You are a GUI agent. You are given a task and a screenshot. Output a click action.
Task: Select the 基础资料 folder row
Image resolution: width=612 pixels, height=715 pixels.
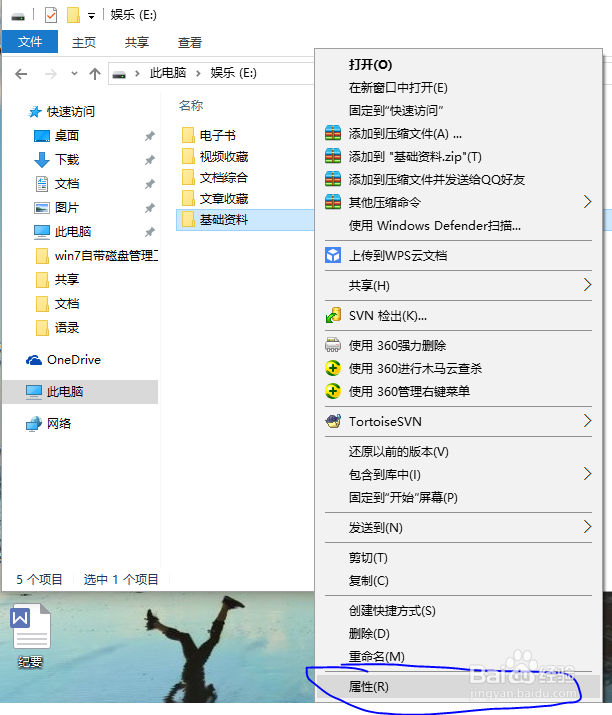click(245, 220)
